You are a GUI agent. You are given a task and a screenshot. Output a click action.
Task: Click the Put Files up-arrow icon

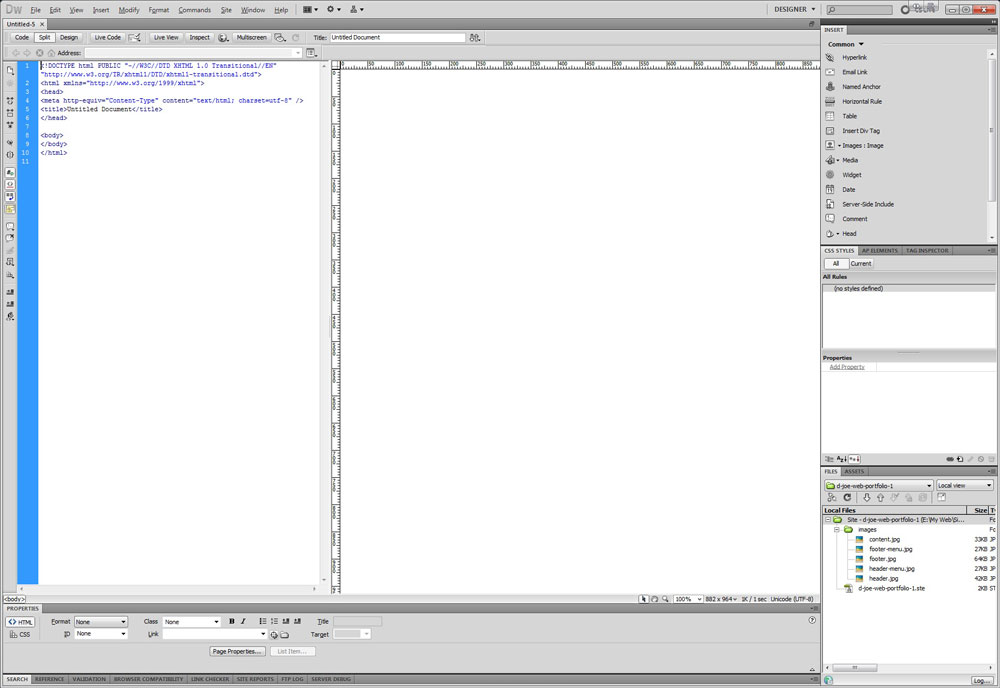880,497
